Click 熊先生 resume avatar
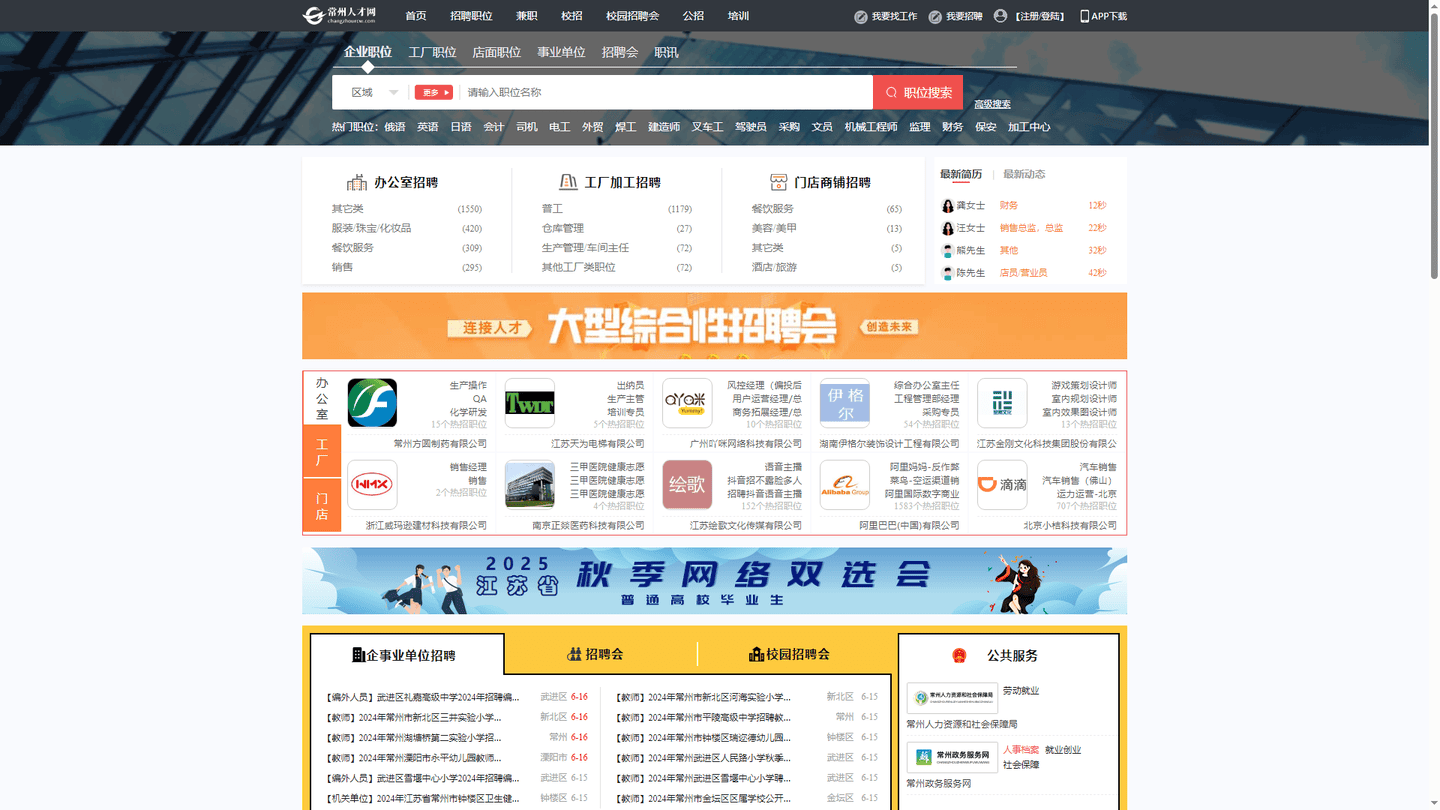The image size is (1440, 810). (947, 251)
